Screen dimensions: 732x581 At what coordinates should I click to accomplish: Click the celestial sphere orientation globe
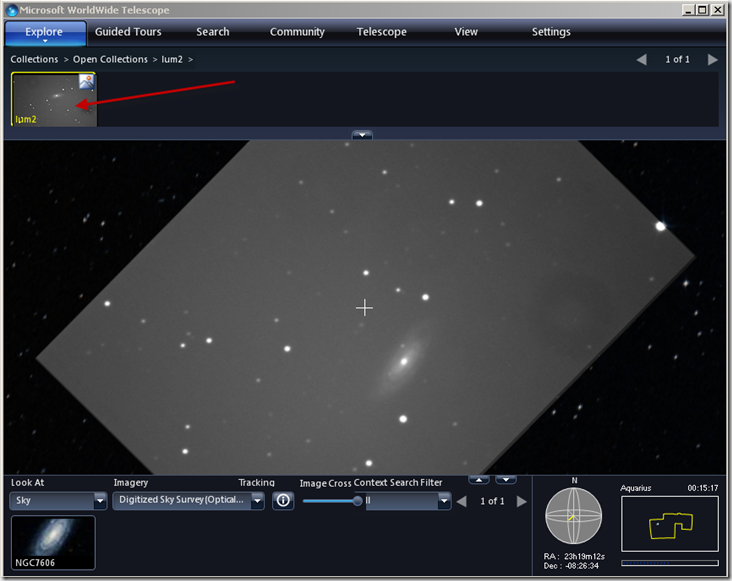tap(574, 516)
